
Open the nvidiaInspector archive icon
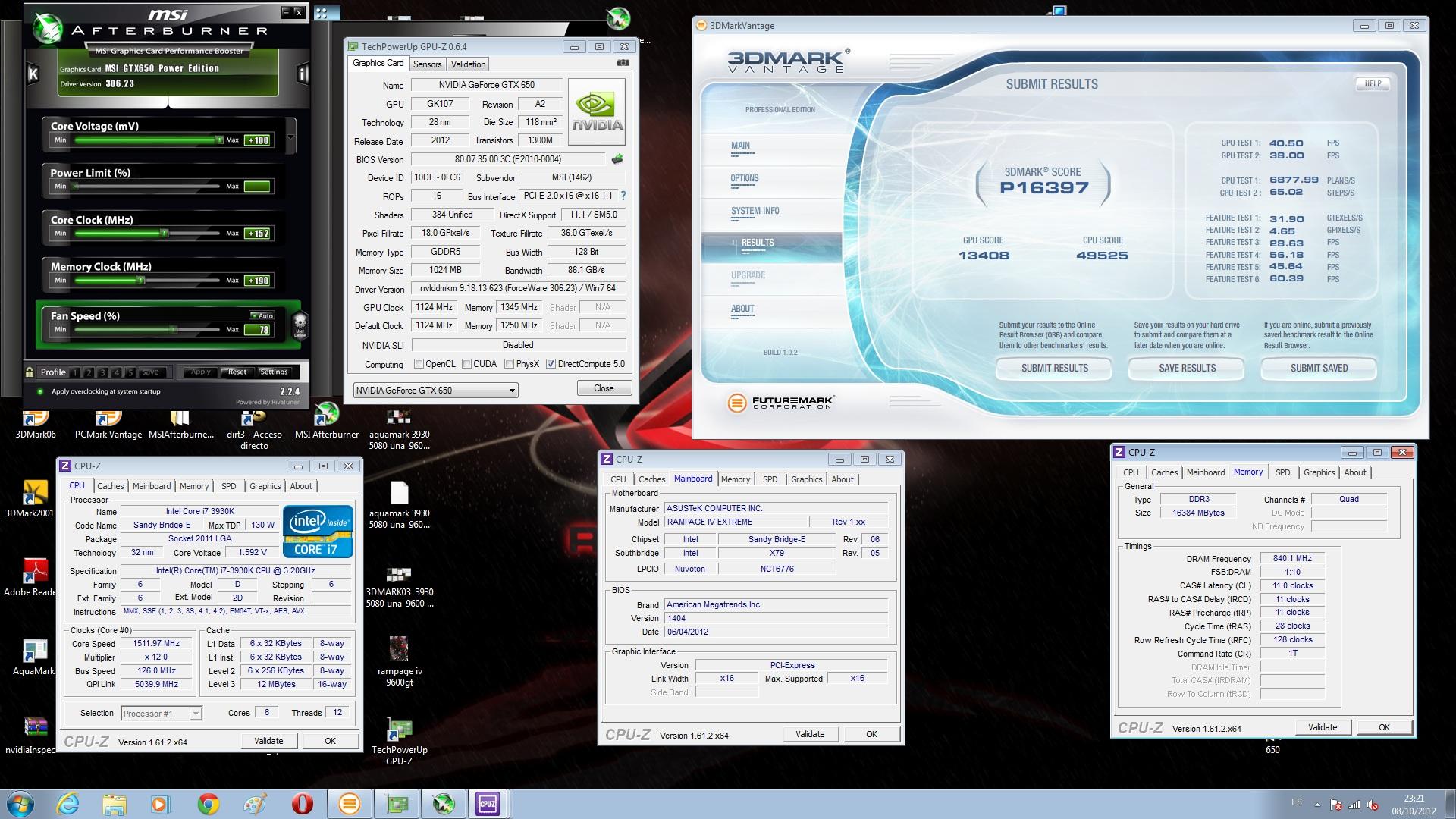coord(30,736)
